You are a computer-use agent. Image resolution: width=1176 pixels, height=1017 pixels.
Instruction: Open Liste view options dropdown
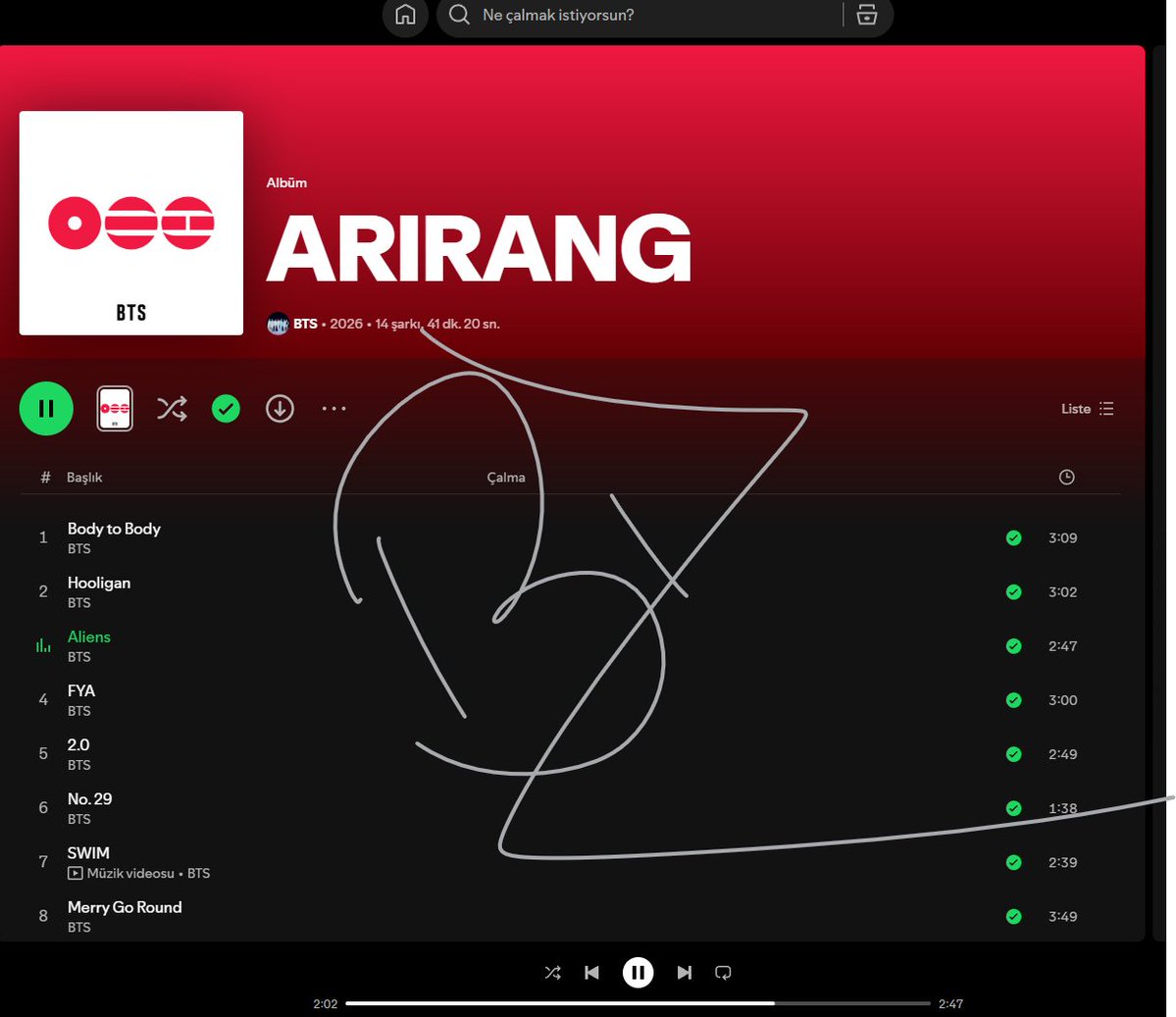tap(1088, 409)
